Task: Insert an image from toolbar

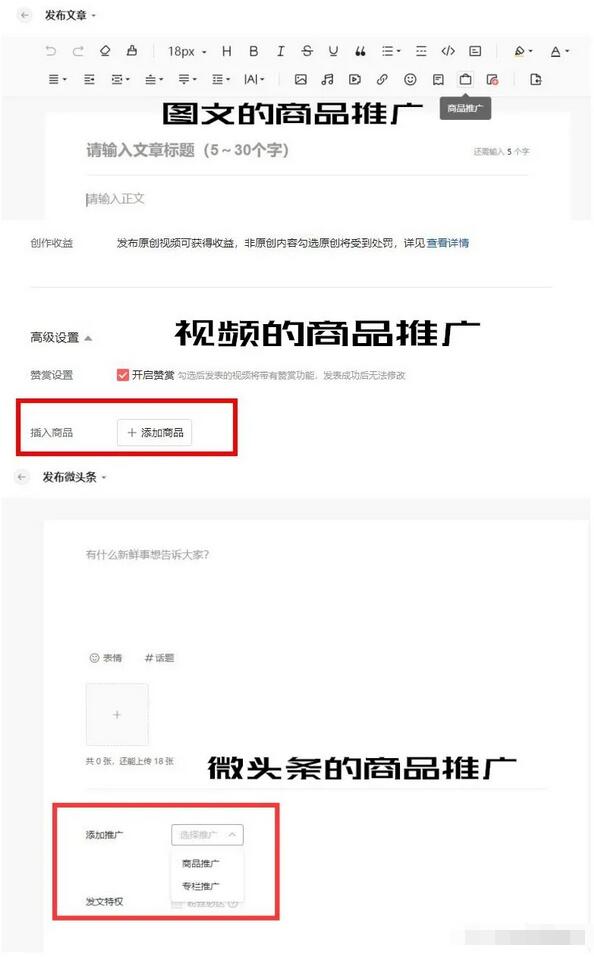Action: [300, 79]
